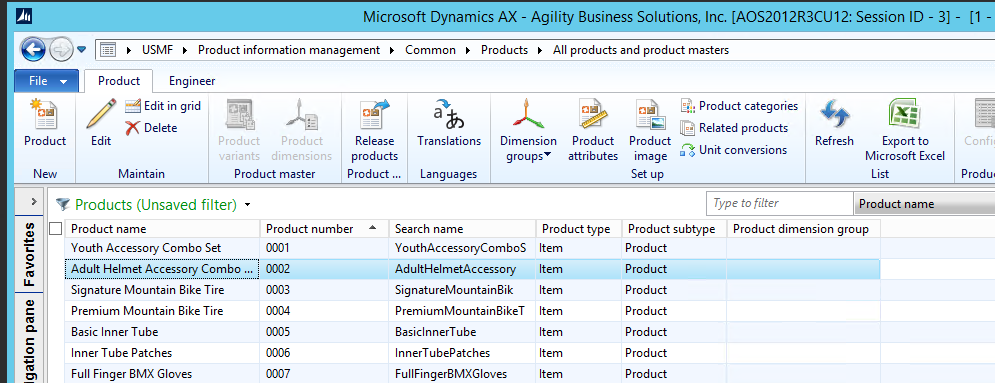This screenshot has width=995, height=383.
Task: Sort by Product number column header
Action: (324, 228)
